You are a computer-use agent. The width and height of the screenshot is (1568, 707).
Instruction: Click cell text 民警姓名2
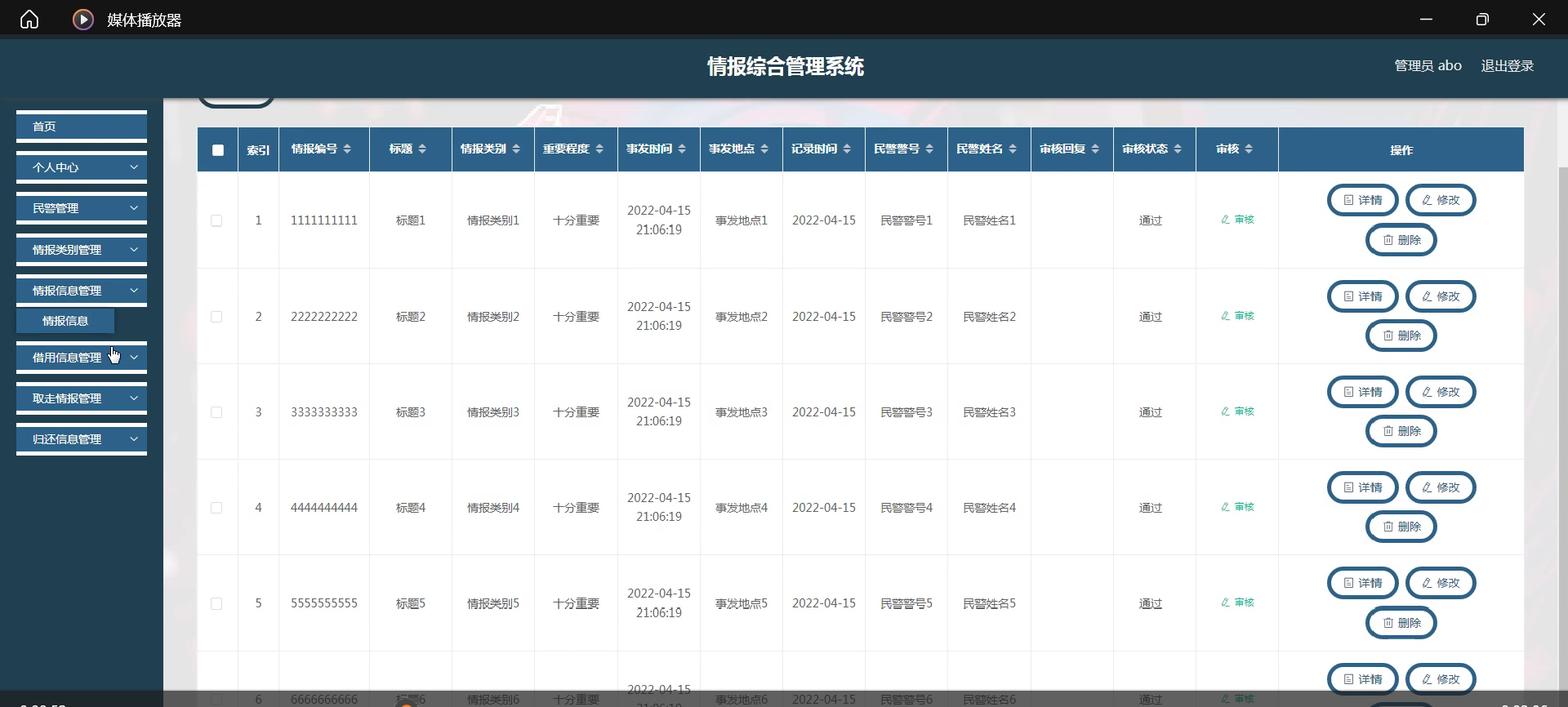click(x=989, y=317)
